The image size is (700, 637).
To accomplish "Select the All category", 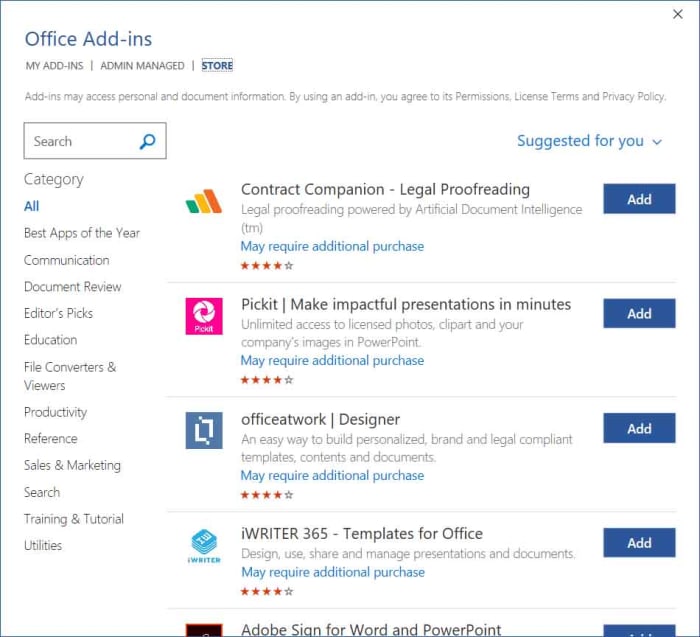I will pyautogui.click(x=32, y=206).
